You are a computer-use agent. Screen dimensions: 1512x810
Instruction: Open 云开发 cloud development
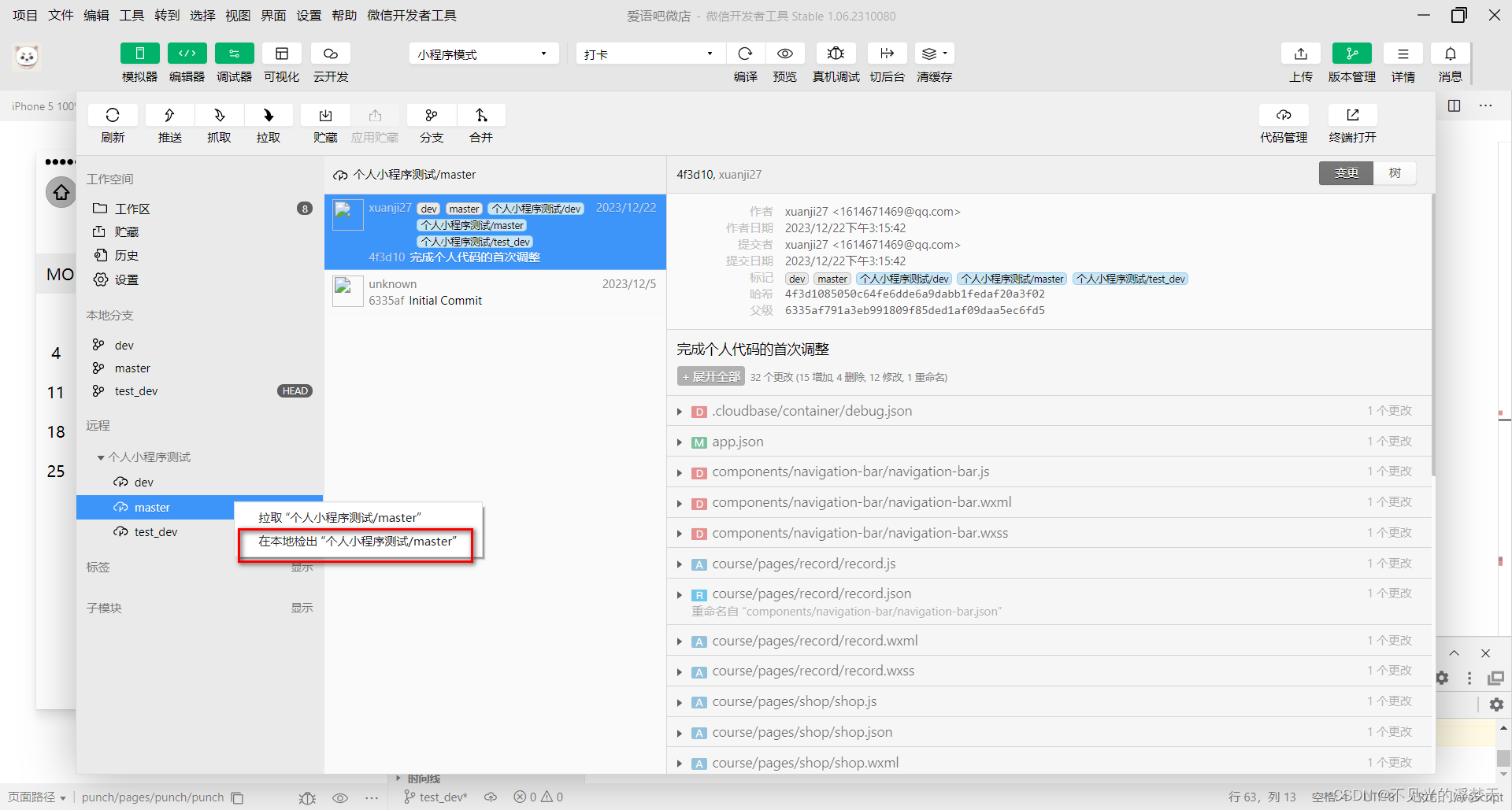coord(331,54)
